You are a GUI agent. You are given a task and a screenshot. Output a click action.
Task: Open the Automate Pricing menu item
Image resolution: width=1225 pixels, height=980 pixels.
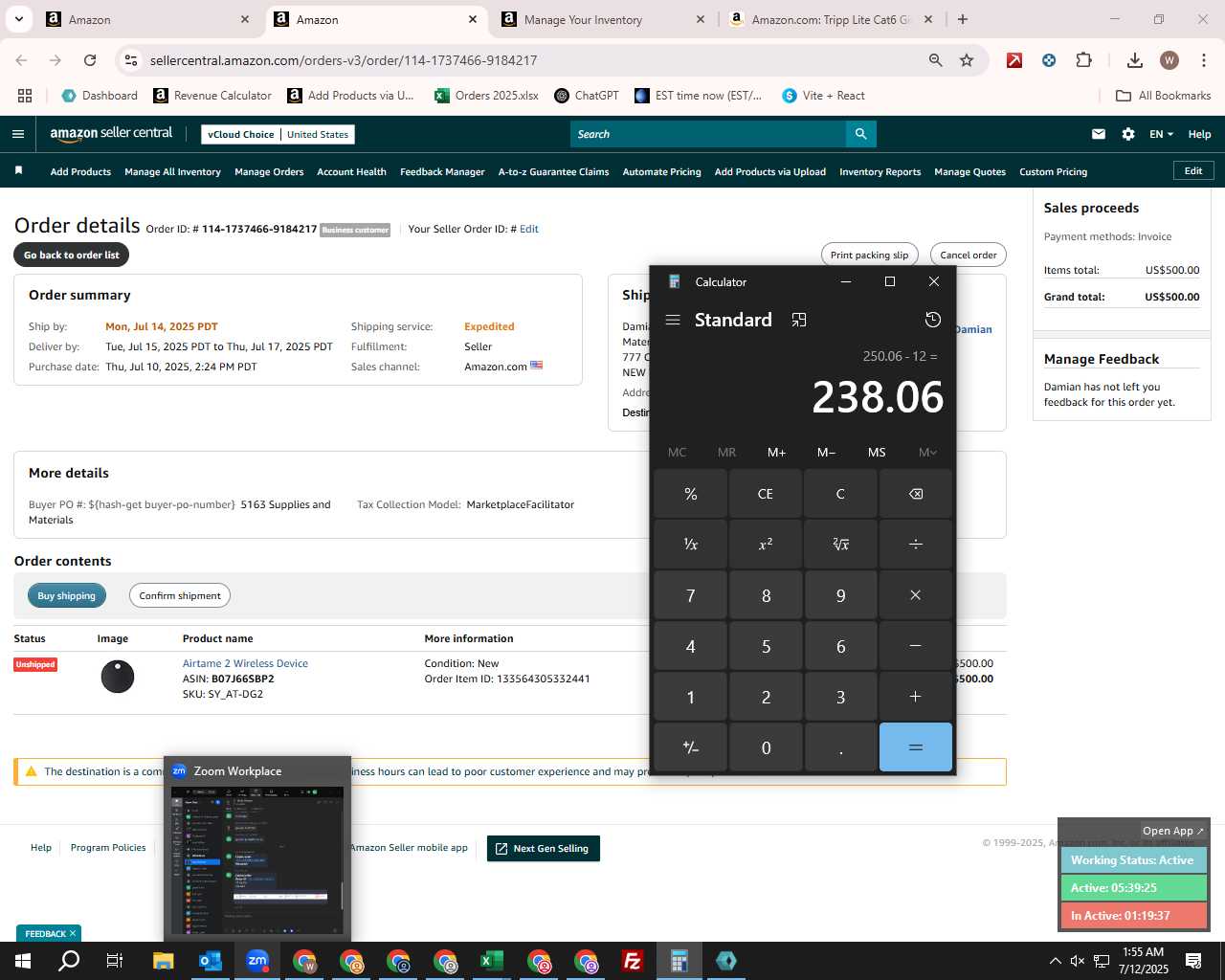661,172
